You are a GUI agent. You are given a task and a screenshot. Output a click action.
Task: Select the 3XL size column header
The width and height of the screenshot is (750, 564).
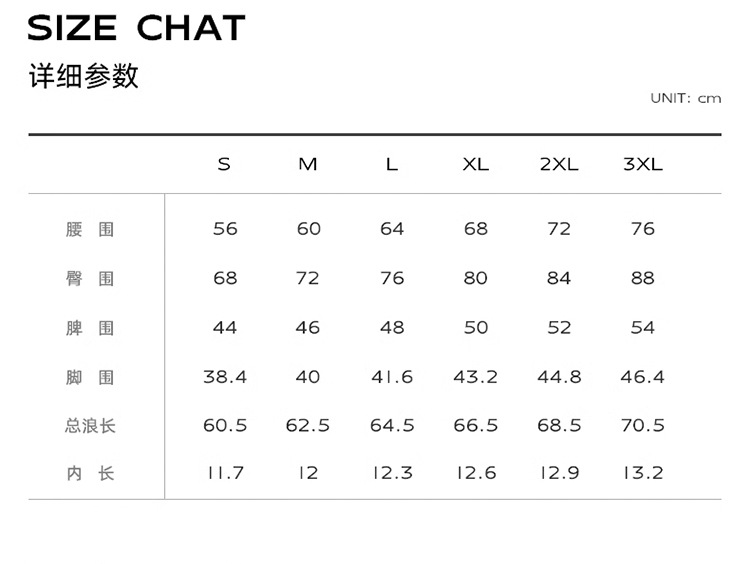click(643, 164)
